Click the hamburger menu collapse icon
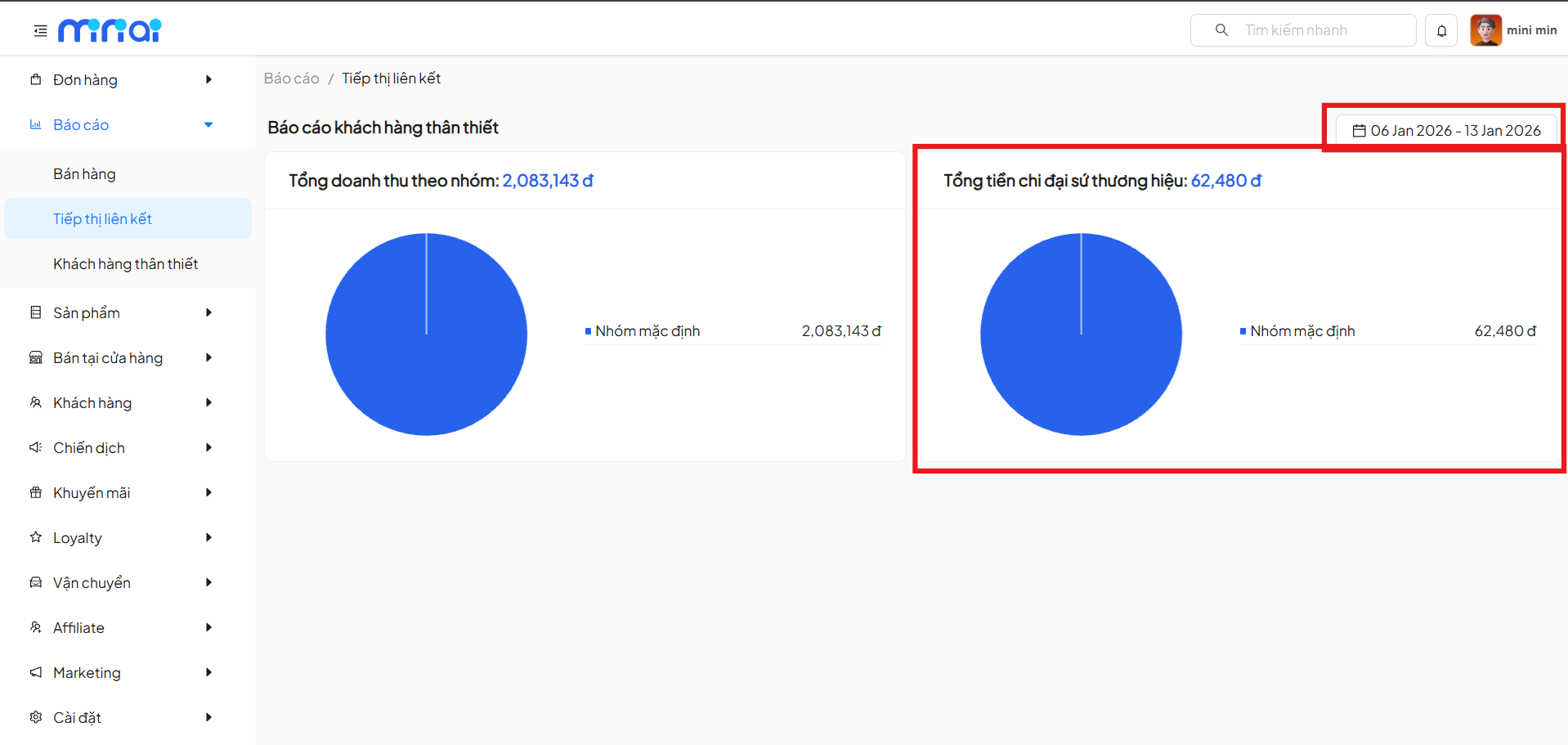 click(x=40, y=31)
